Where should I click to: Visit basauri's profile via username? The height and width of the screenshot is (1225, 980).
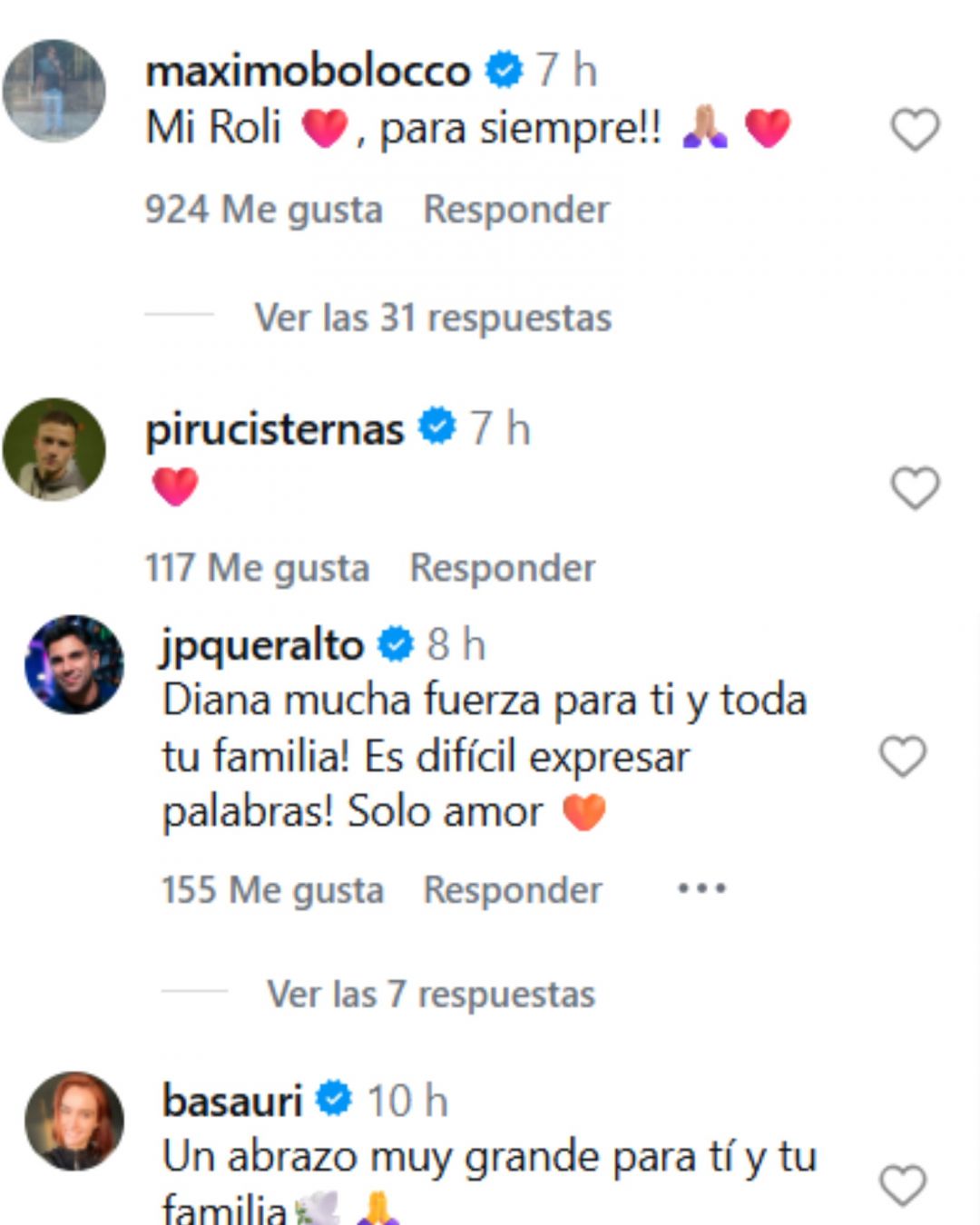232,1102
